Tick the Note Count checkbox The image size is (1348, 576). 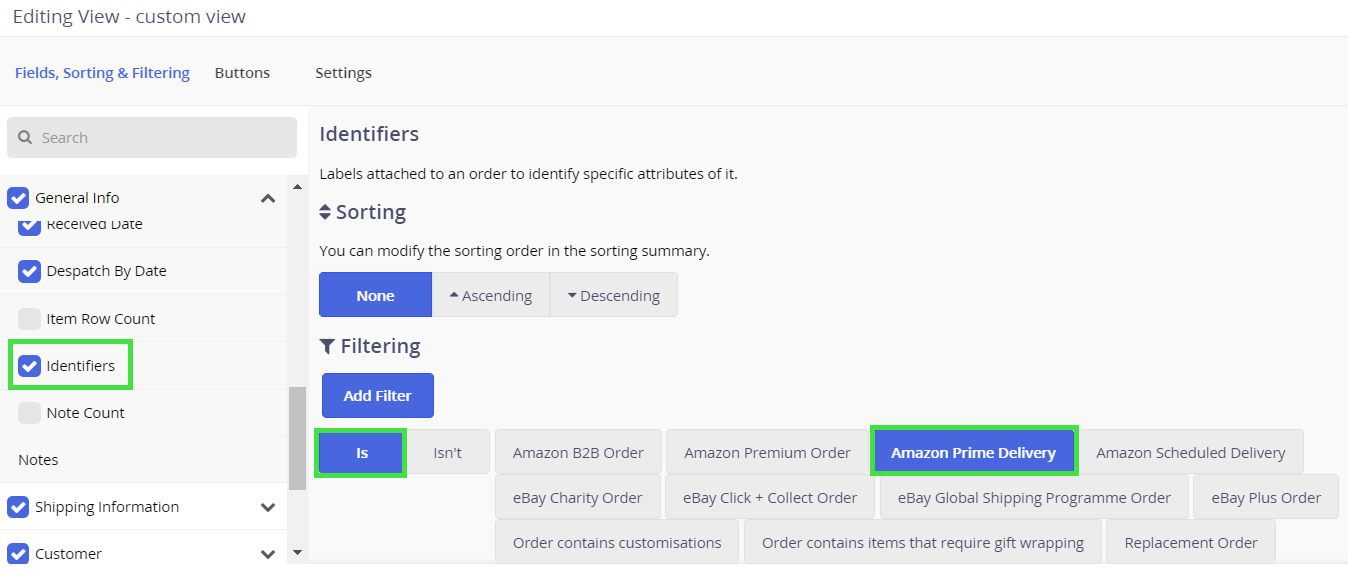30,413
